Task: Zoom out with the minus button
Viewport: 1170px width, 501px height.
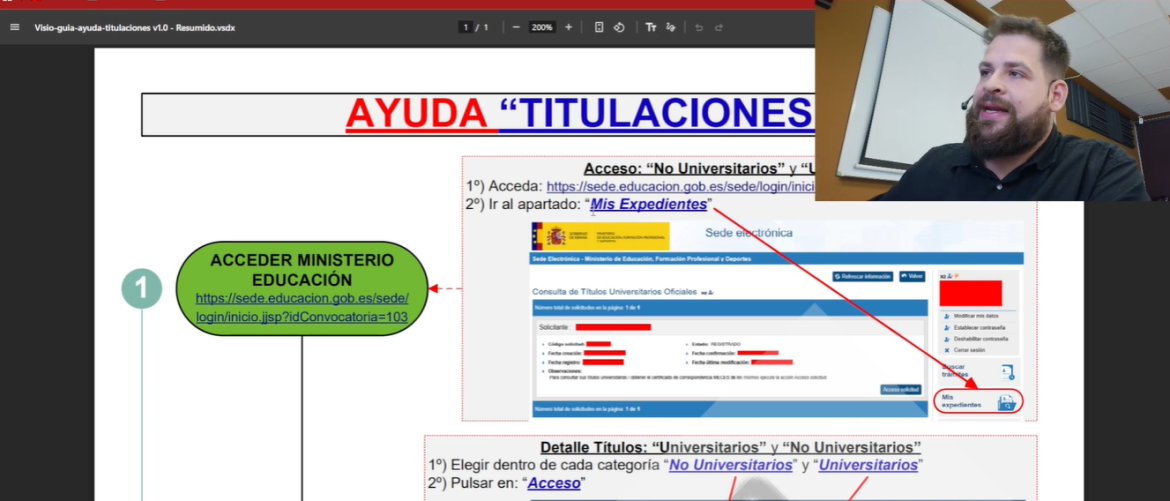Action: (516, 28)
